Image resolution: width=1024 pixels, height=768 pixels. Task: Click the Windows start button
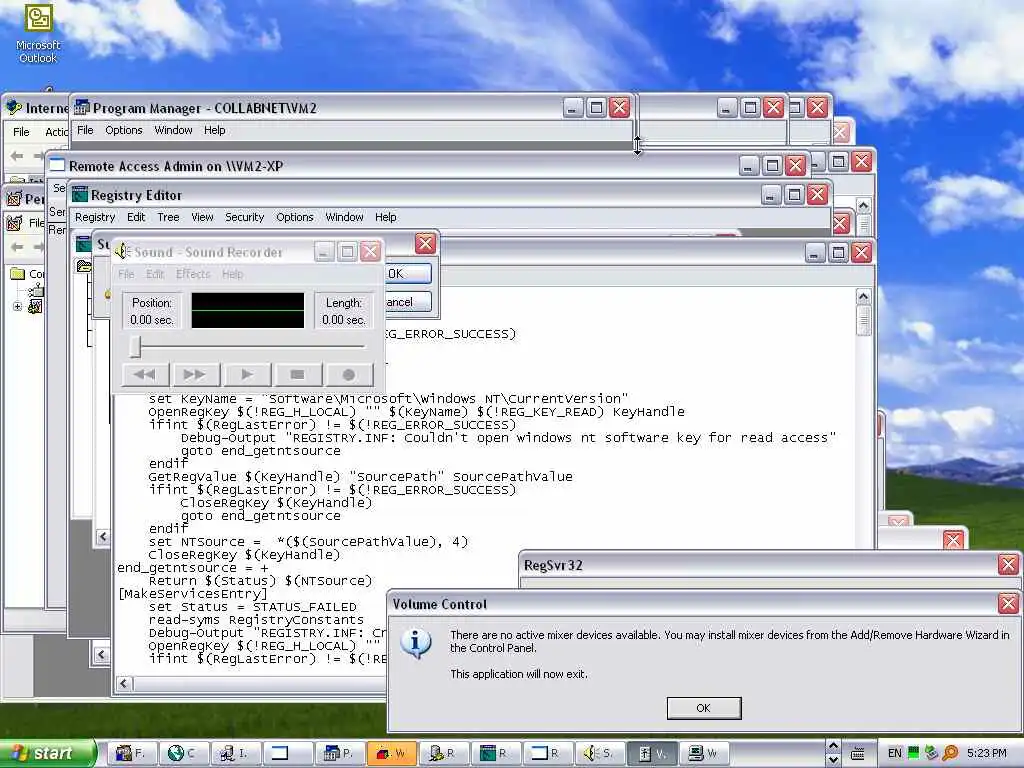(46, 753)
